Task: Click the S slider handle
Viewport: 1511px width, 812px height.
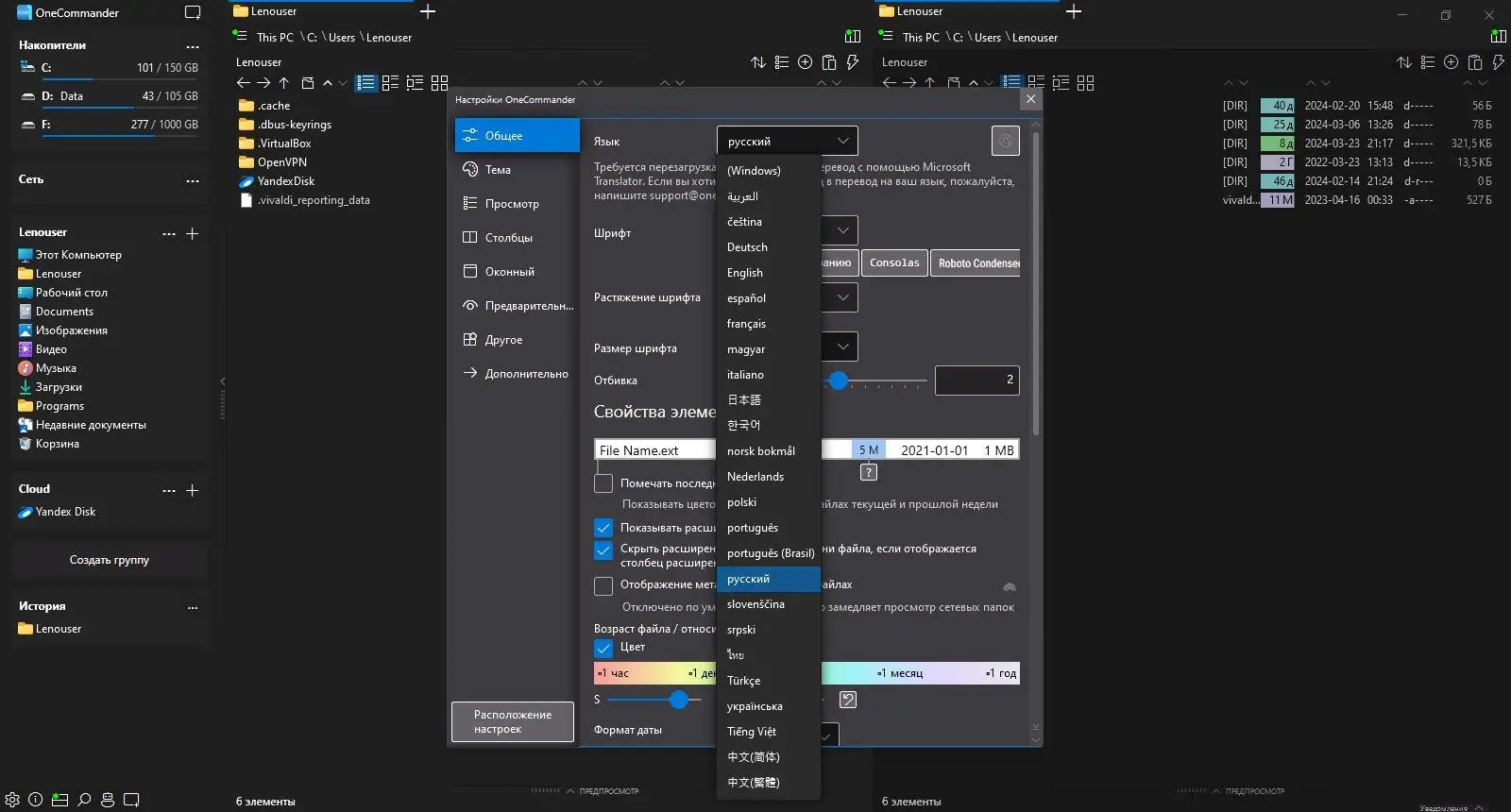Action: 679,700
